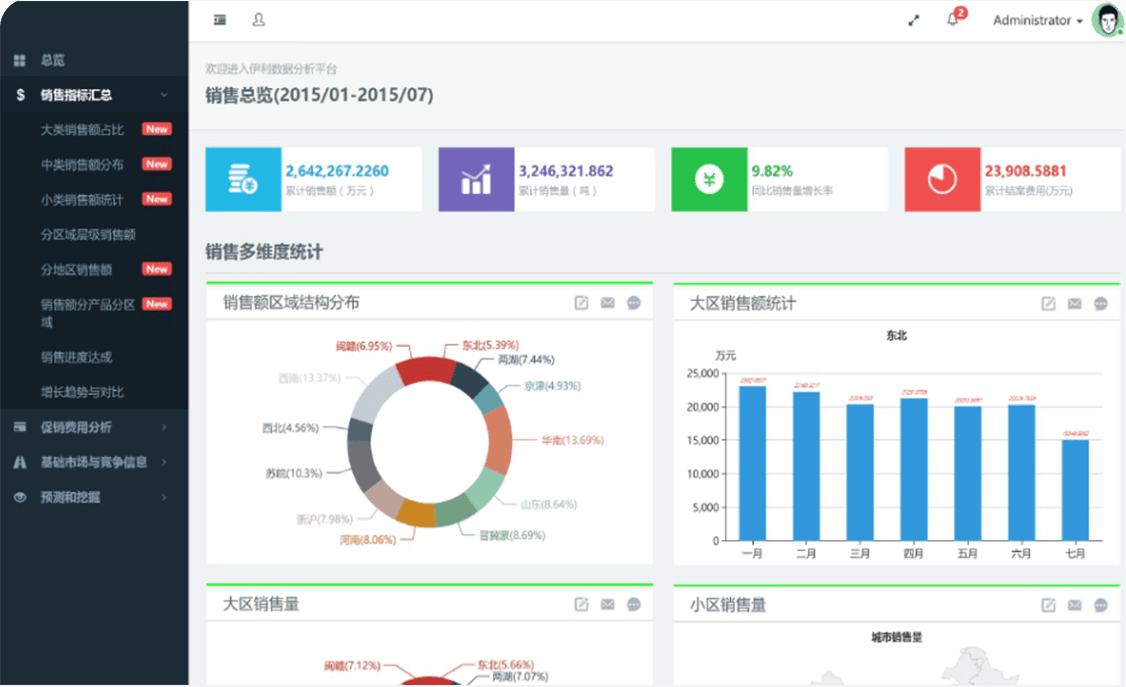
Task: Select the 山东(8.64%) donut chart label
Action: coord(549,505)
